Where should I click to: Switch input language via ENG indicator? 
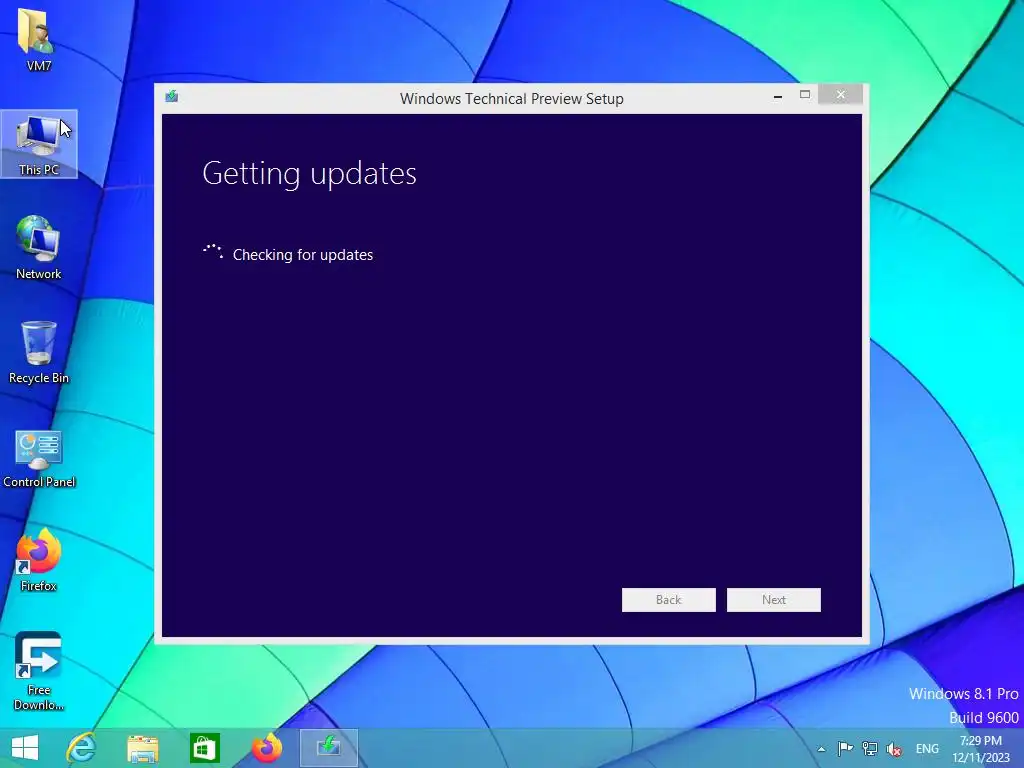click(927, 749)
